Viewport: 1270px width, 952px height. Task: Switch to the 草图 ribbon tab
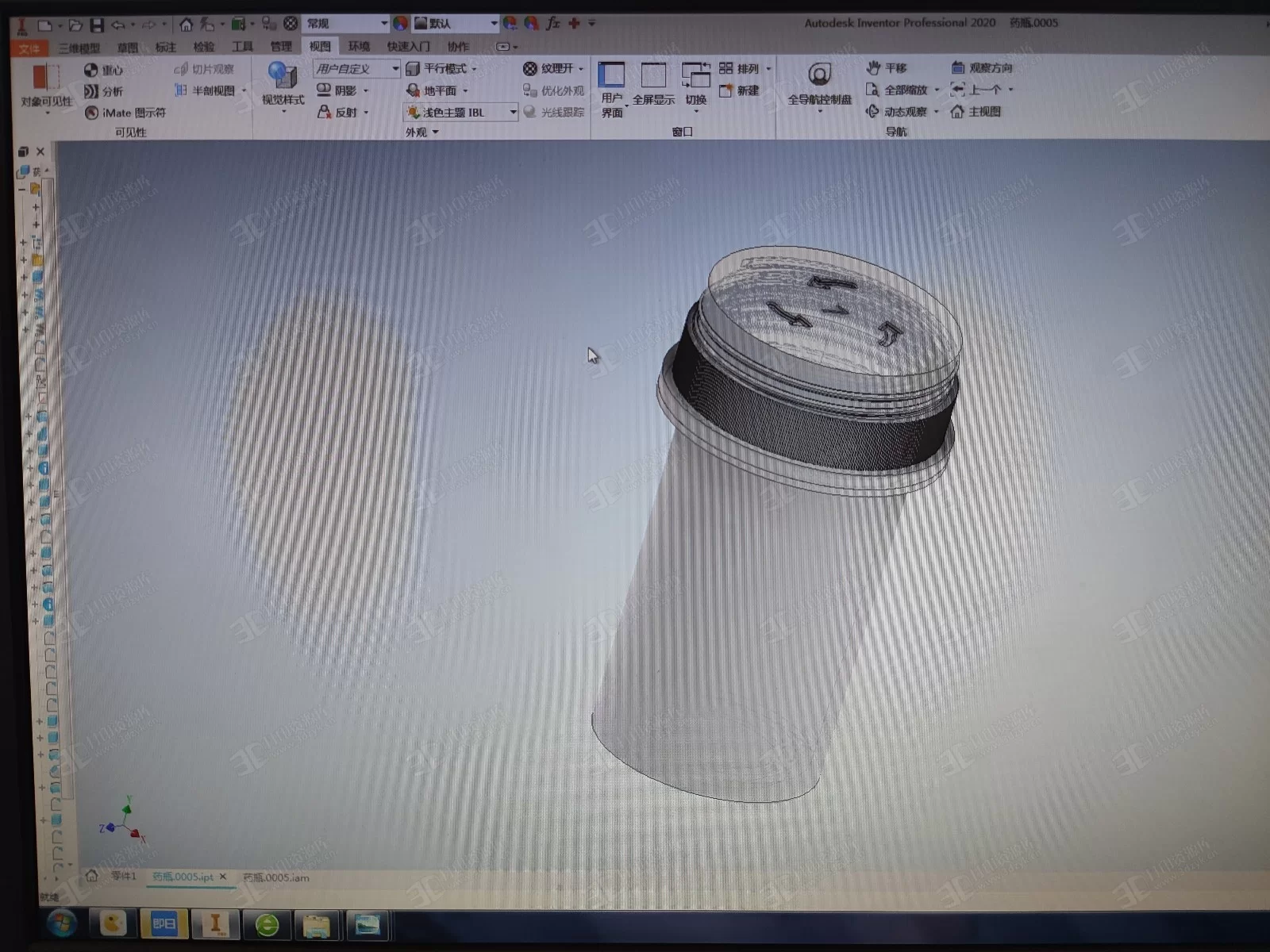[x=128, y=48]
